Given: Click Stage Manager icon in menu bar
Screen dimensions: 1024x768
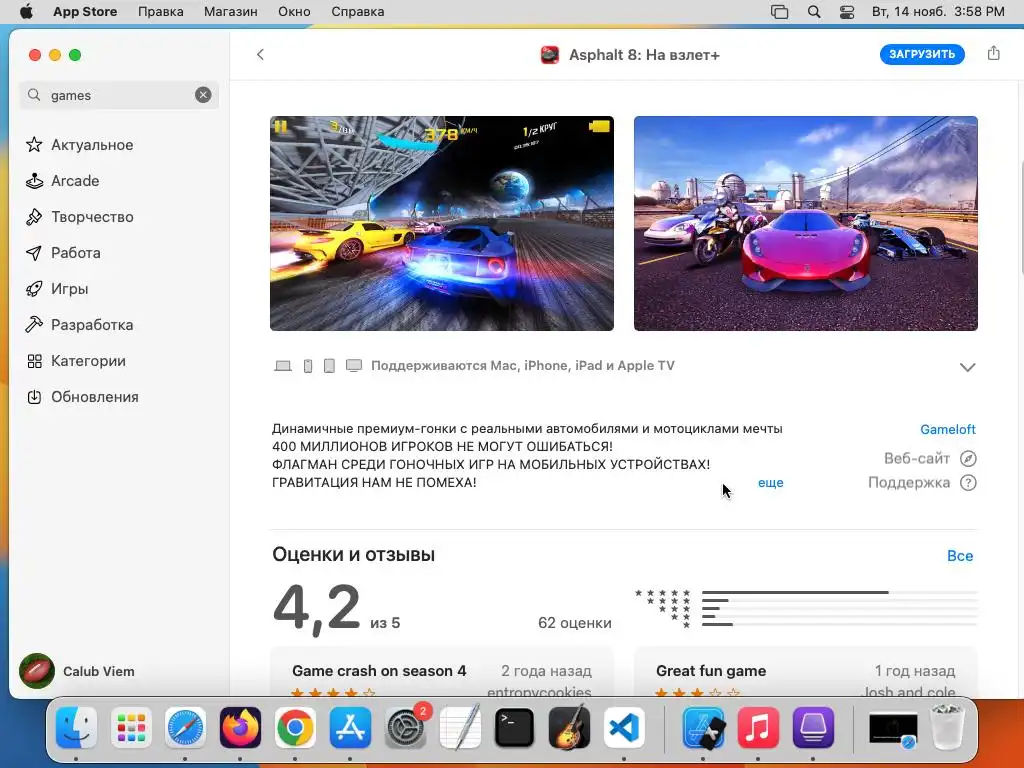Looking at the screenshot, I should click(779, 12).
